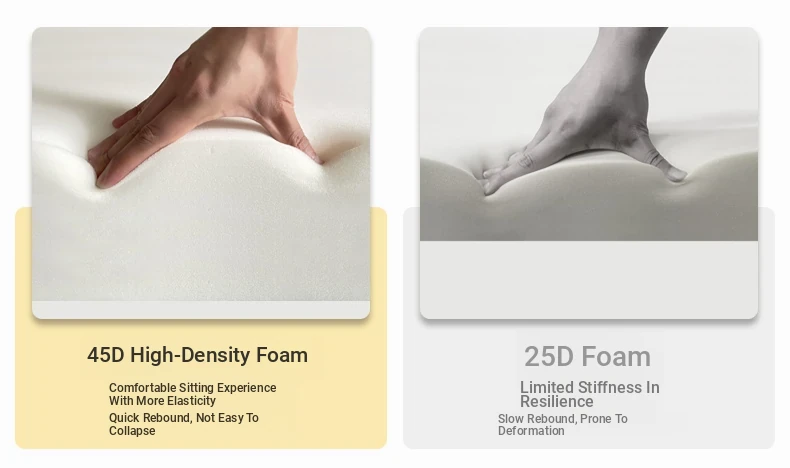Select the Quick Rebound, Not Easy To Collapse text

[x=183, y=424]
